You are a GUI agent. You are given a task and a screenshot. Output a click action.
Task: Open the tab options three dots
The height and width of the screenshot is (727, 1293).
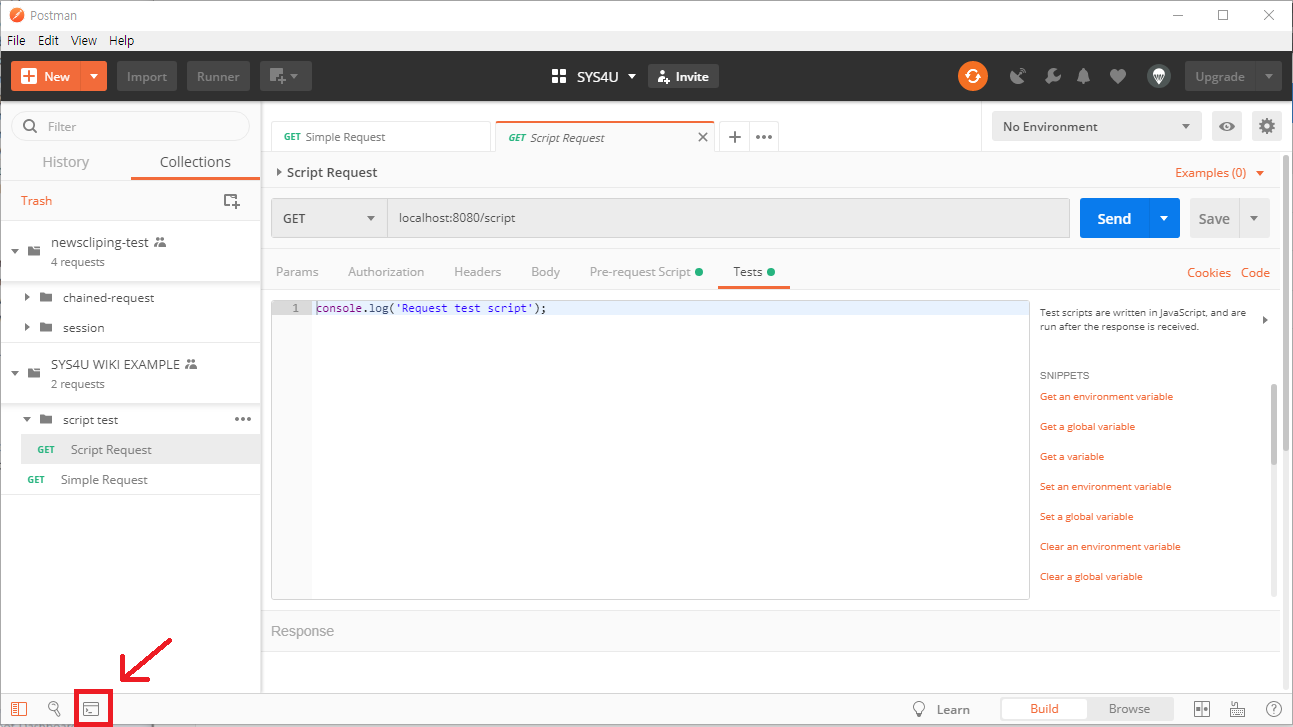[x=764, y=137]
